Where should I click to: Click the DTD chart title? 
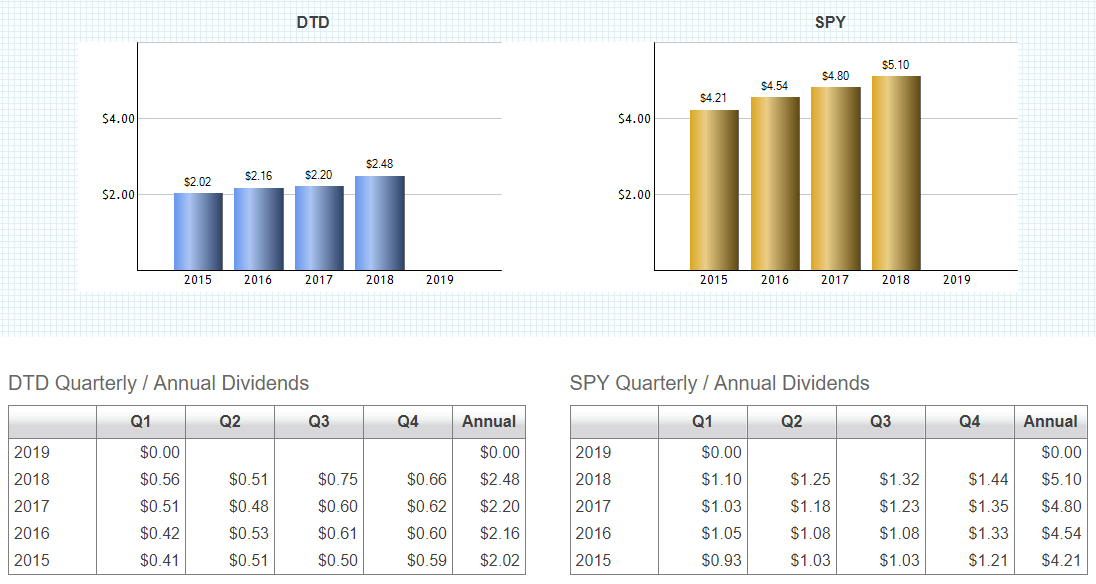[x=313, y=22]
